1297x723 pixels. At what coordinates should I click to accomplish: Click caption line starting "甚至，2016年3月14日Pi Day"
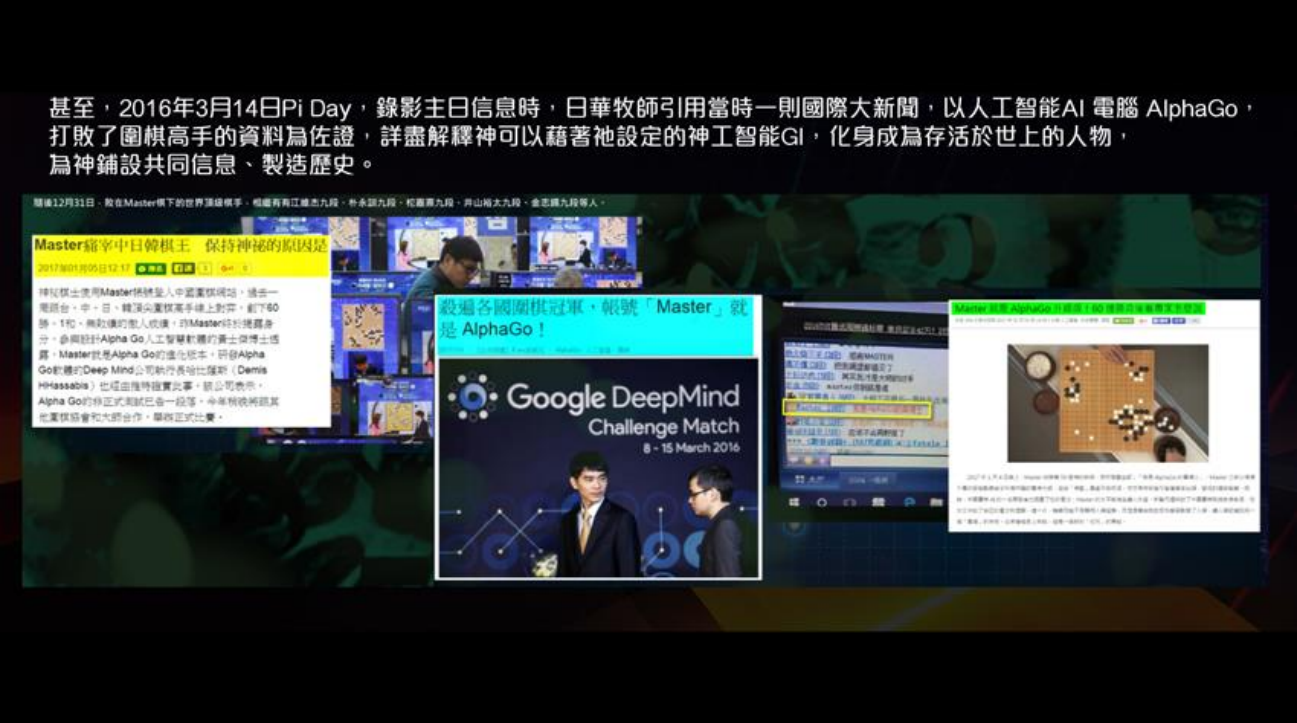click(x=650, y=108)
